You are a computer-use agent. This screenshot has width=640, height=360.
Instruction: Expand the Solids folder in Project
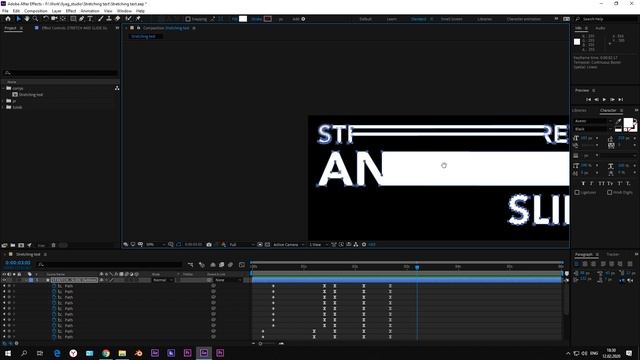[x=3, y=107]
